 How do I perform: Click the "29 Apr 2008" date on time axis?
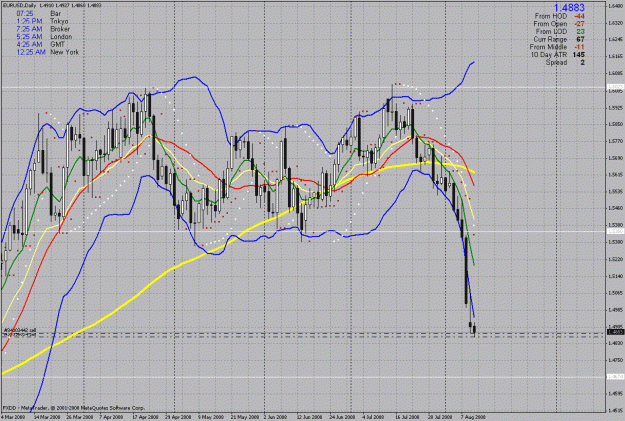pyautogui.click(x=177, y=417)
